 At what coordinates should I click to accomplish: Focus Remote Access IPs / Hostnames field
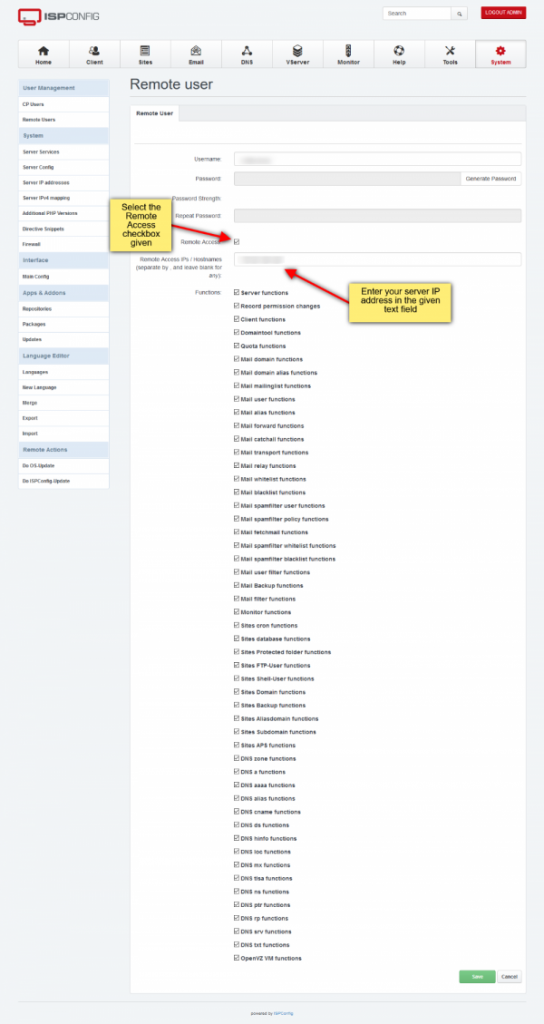click(x=377, y=259)
